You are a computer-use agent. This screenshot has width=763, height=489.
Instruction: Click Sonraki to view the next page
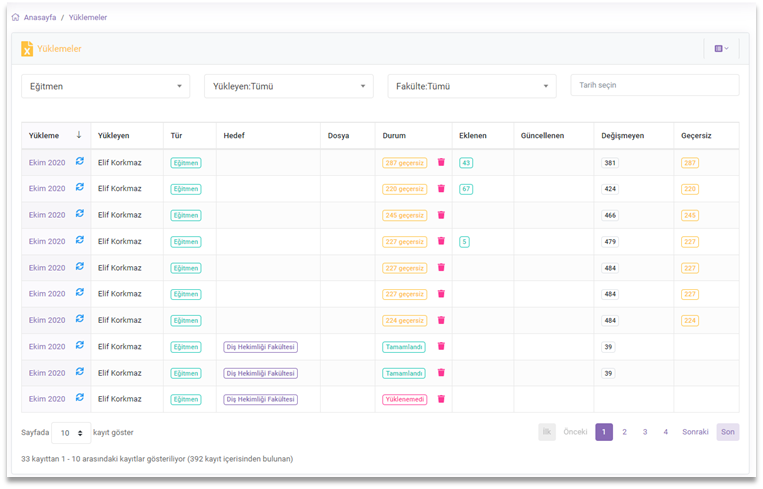[695, 432]
